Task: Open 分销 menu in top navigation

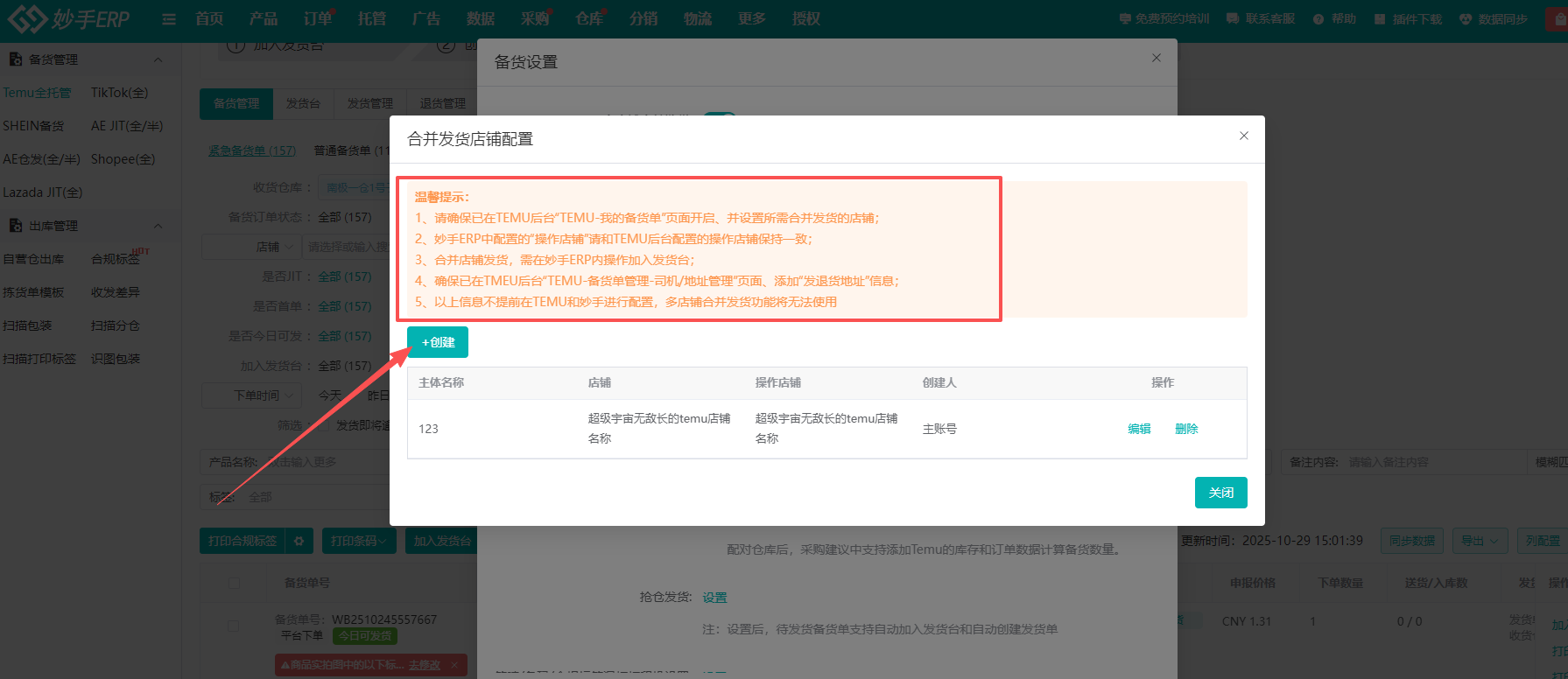Action: click(643, 18)
